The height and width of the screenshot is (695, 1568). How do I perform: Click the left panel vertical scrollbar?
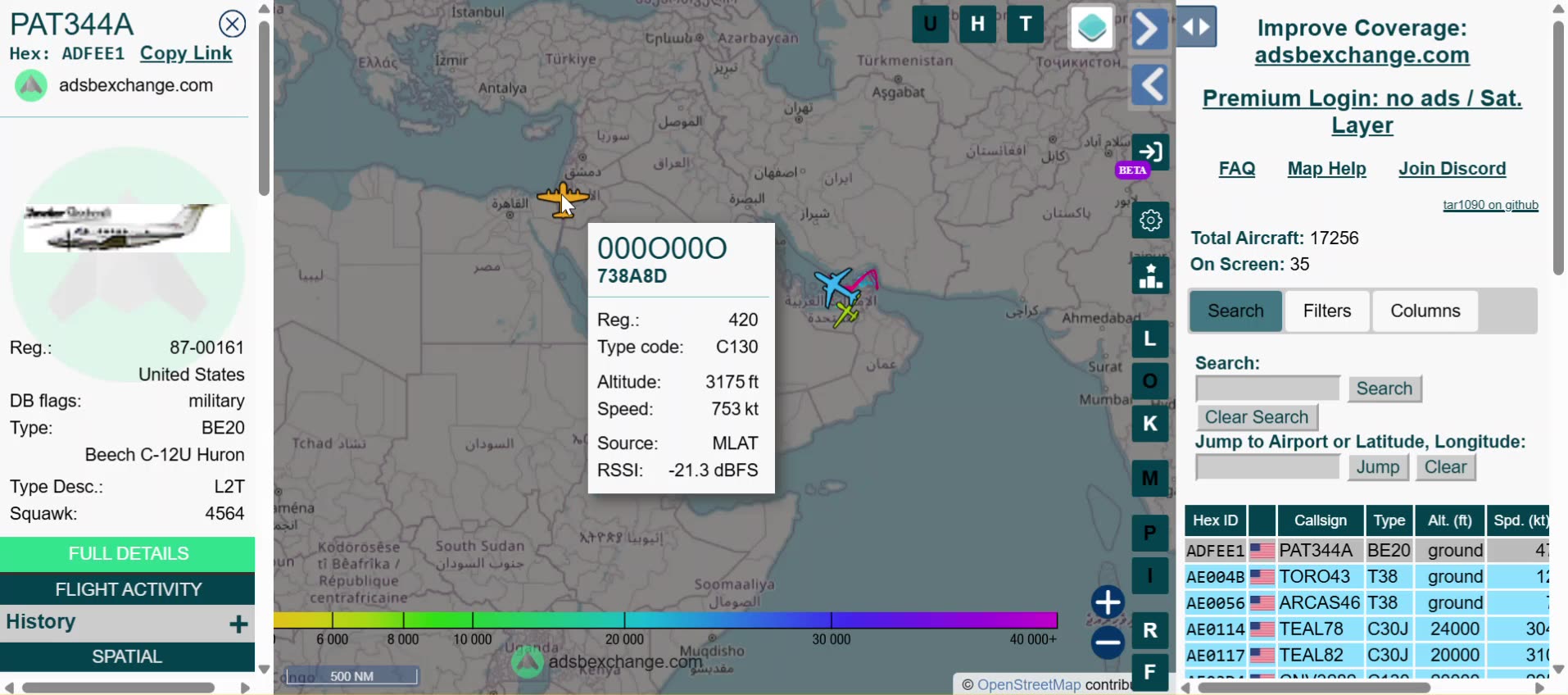pos(264,108)
